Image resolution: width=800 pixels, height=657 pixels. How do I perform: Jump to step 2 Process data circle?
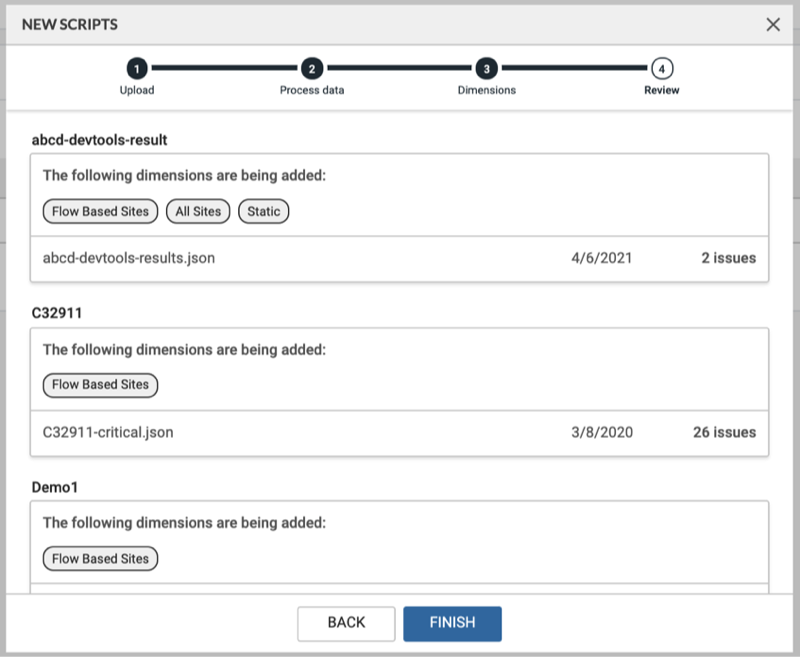tap(312, 68)
